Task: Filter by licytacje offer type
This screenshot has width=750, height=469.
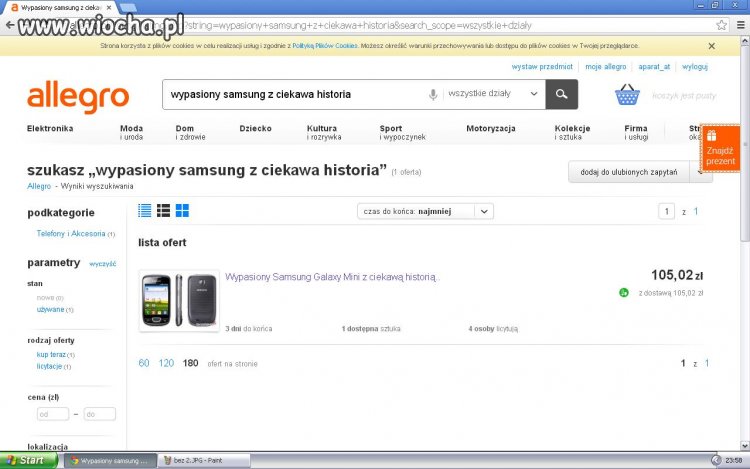Action: (x=49, y=366)
